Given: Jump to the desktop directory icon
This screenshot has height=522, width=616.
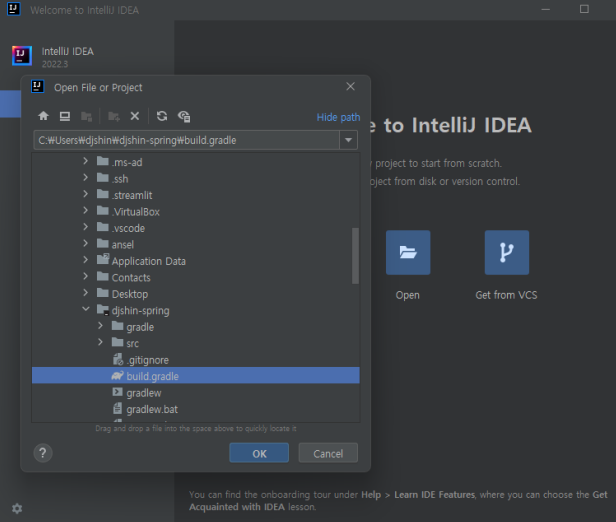Looking at the screenshot, I should click(x=65, y=116).
